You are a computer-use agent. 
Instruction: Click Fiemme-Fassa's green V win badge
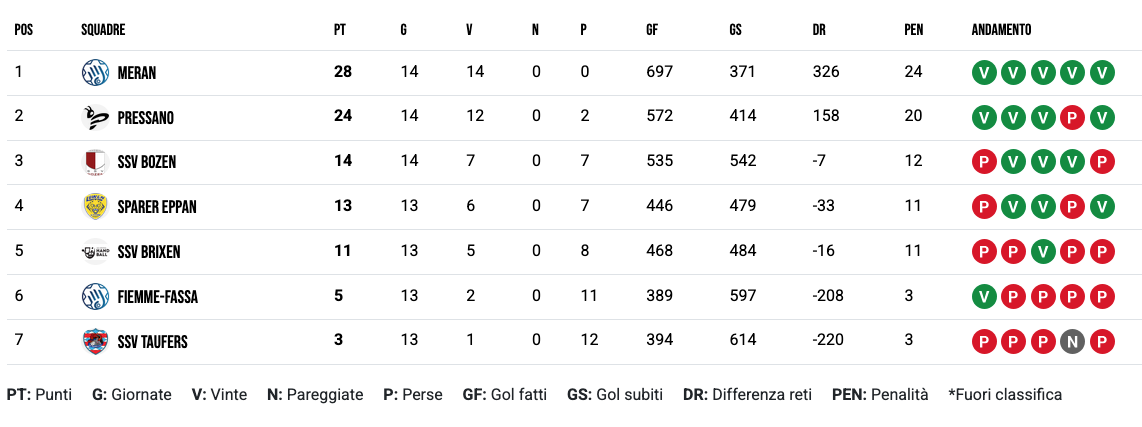(983, 296)
